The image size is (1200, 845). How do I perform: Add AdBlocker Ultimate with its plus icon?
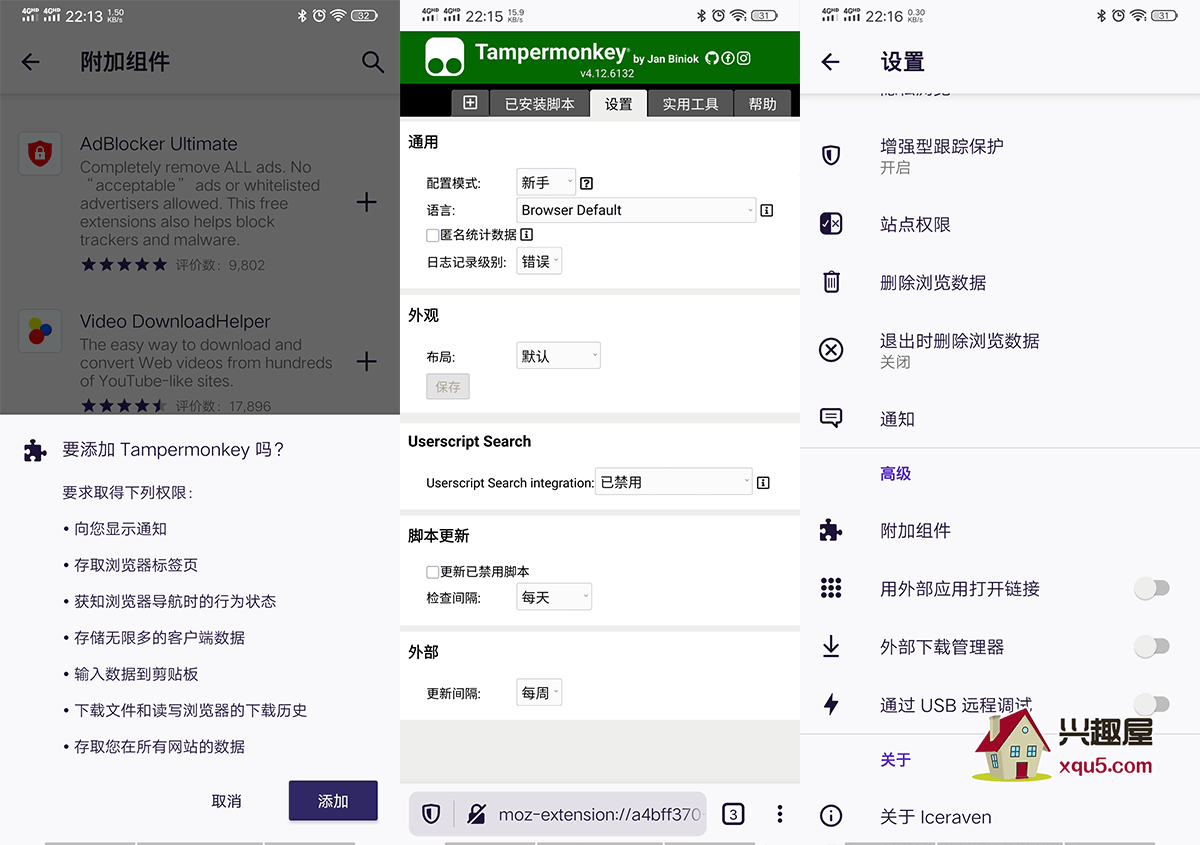(367, 202)
